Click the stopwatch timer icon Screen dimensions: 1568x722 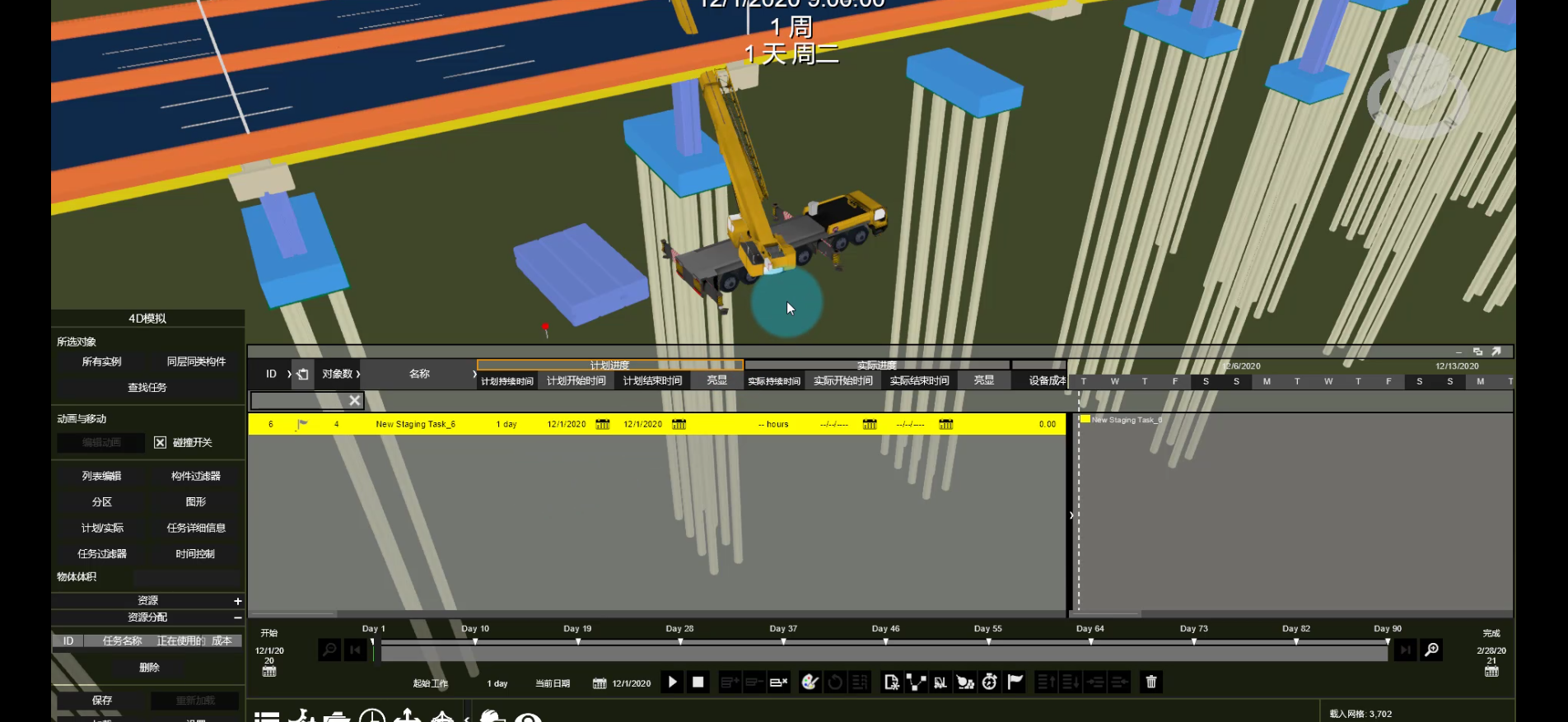990,682
